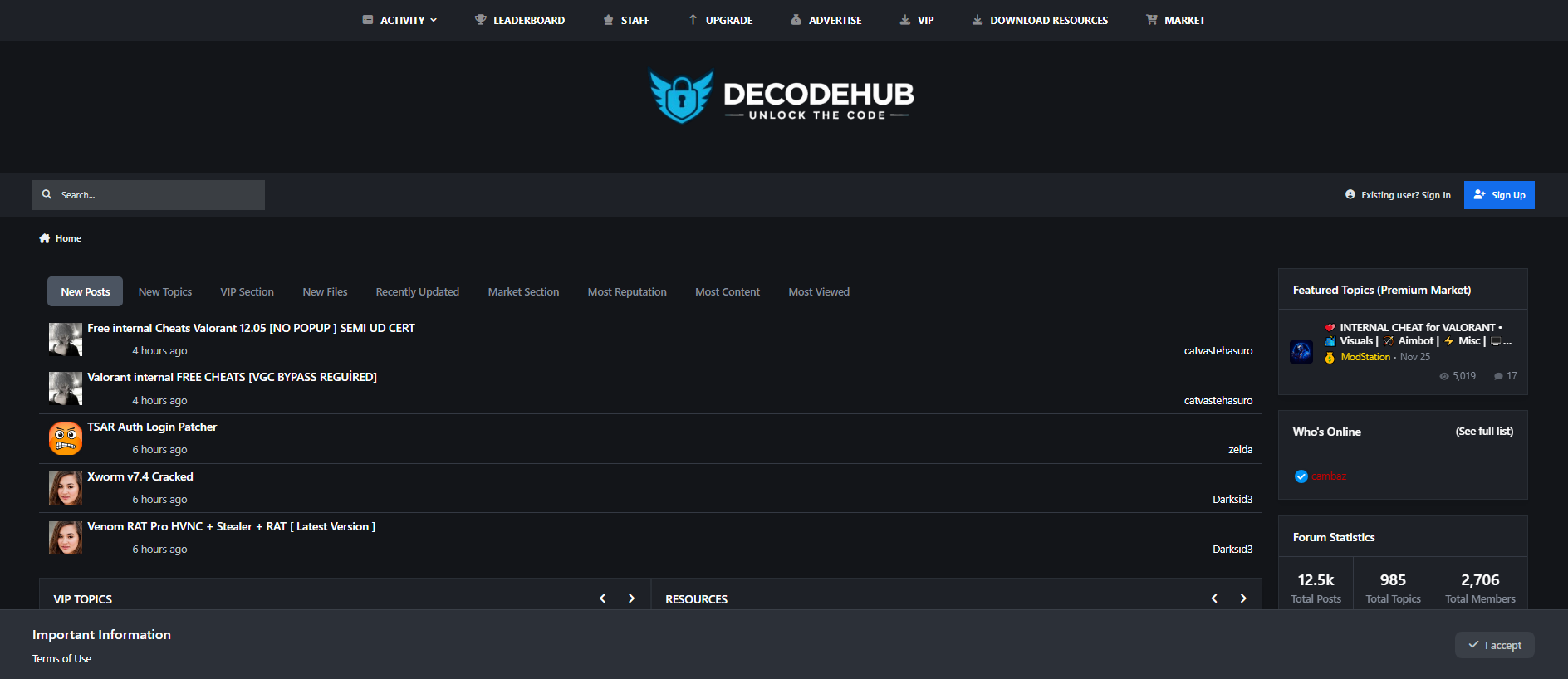Image resolution: width=1568 pixels, height=679 pixels.
Task: Click the 12.5k Total Posts statistic
Action: pyautogui.click(x=1316, y=588)
